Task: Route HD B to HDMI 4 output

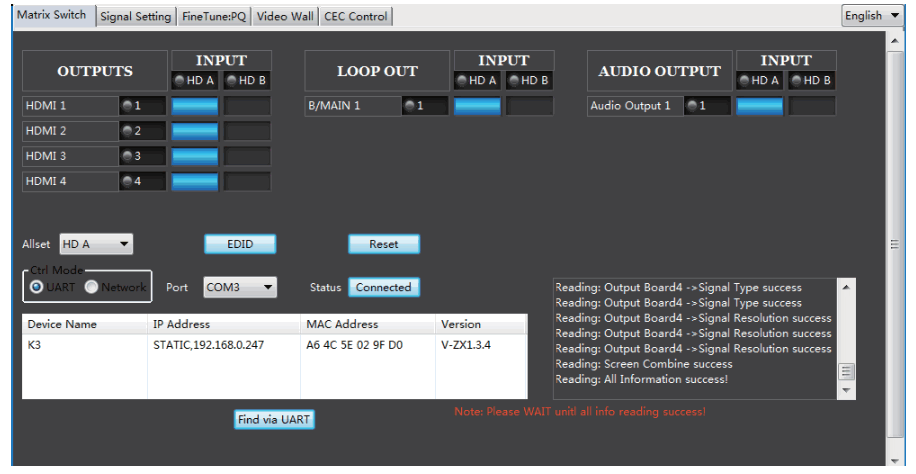Action: coord(247,181)
